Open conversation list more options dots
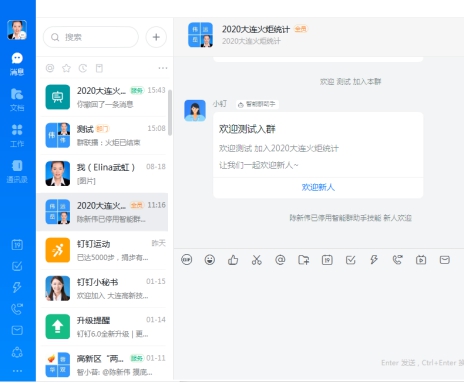The width and height of the screenshot is (464, 383). 163,68
